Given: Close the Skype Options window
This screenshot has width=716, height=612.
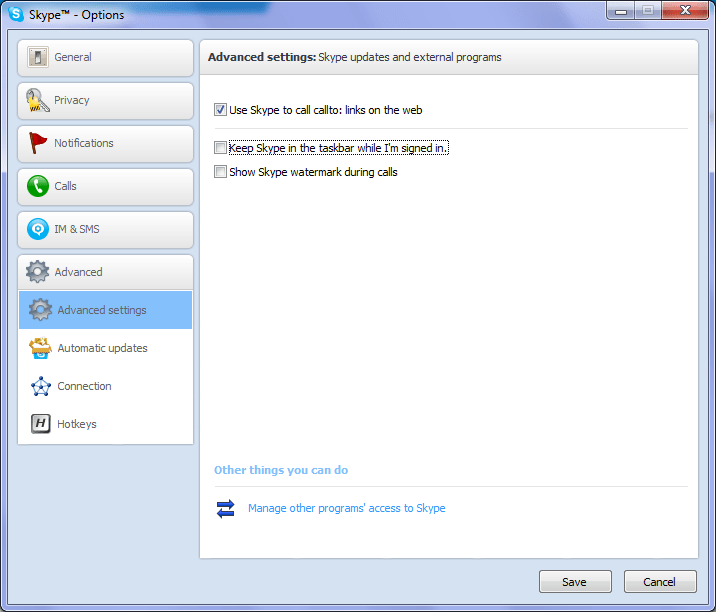Looking at the screenshot, I should 684,11.
